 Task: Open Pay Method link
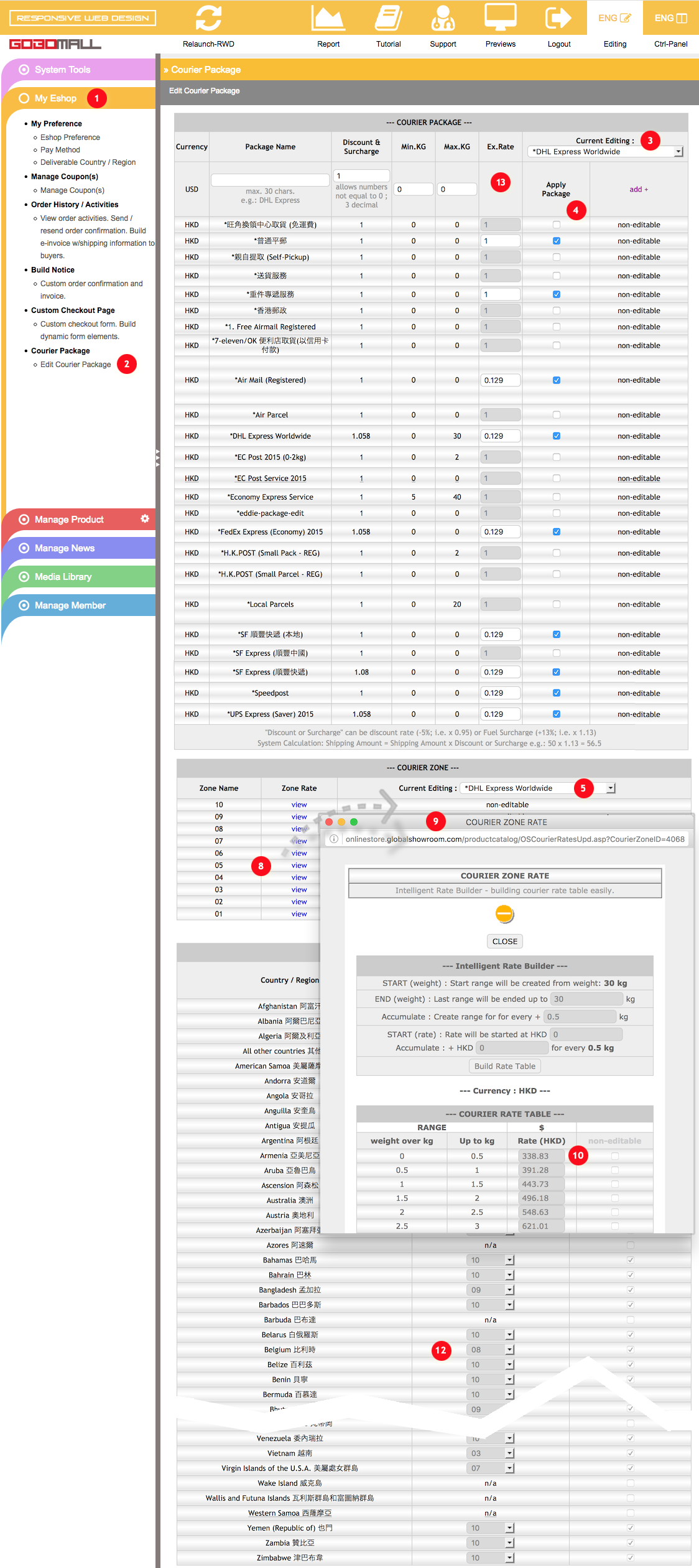[60, 150]
